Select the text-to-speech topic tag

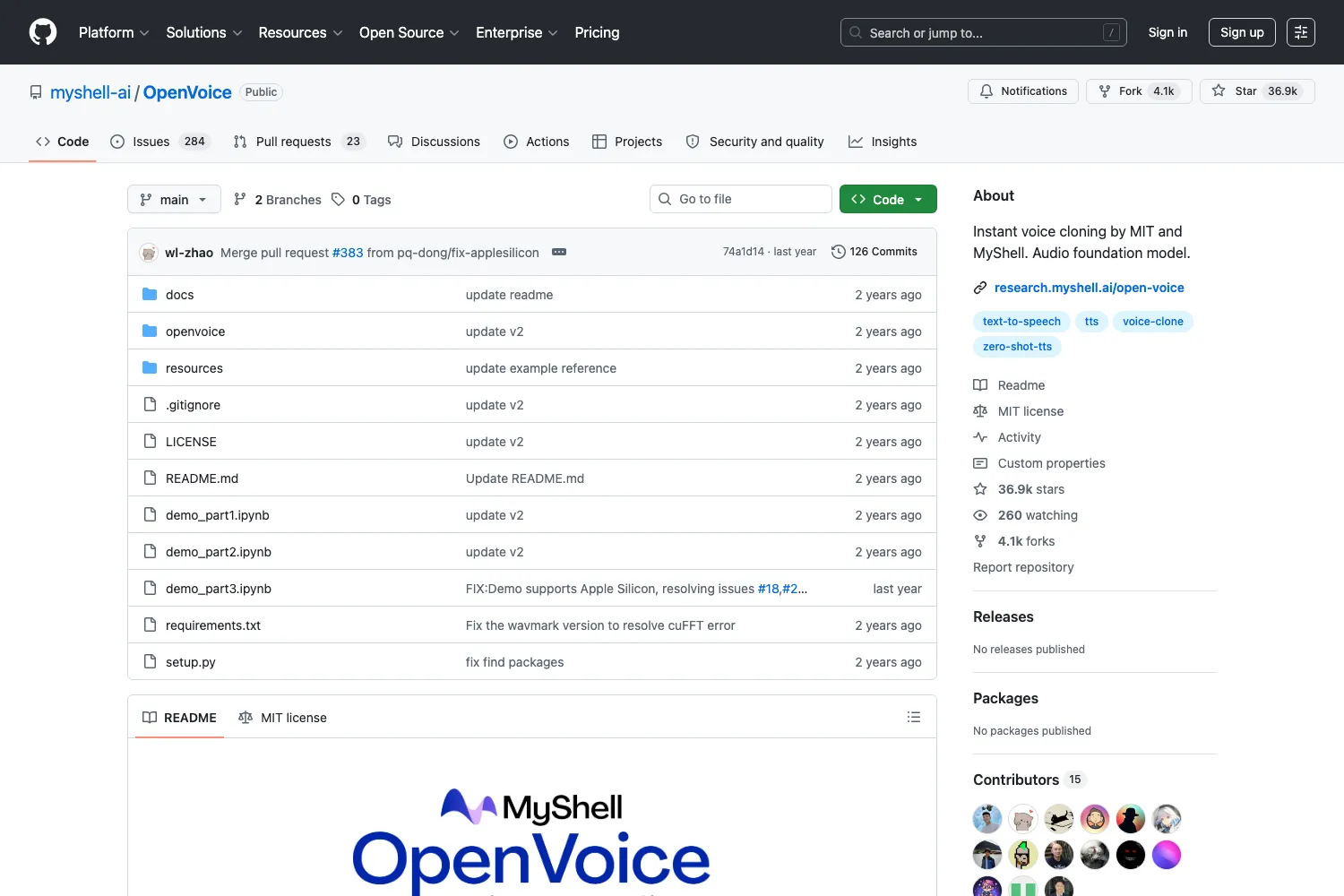(1021, 322)
